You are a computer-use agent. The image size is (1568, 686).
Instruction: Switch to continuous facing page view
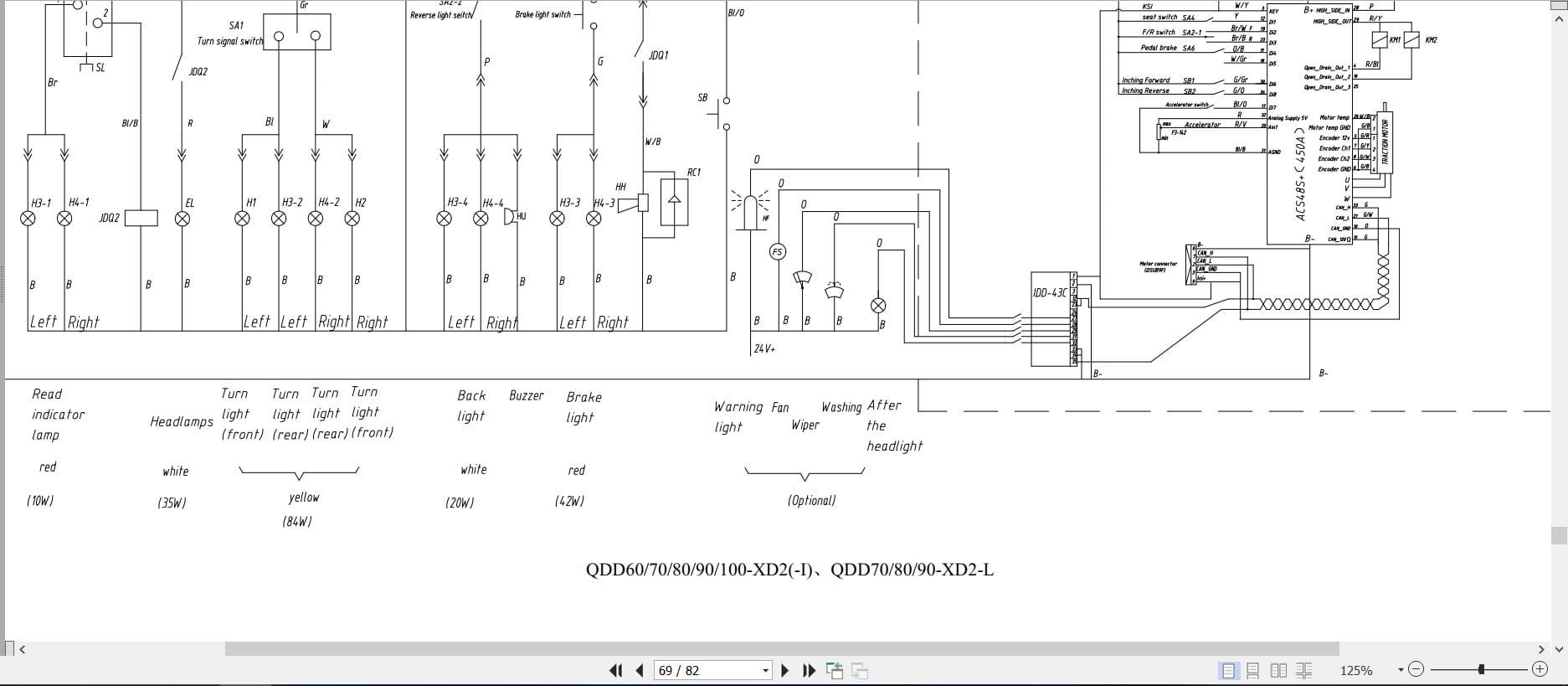pos(1303,670)
